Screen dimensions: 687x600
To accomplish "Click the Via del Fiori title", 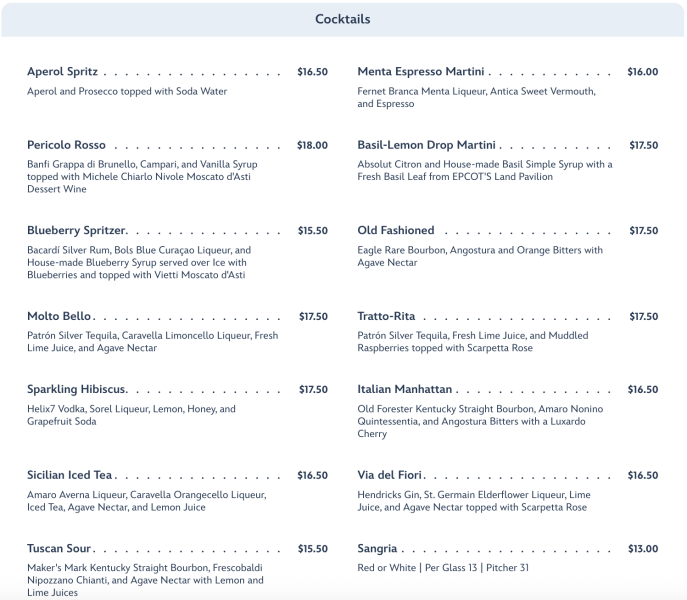I will [390, 475].
